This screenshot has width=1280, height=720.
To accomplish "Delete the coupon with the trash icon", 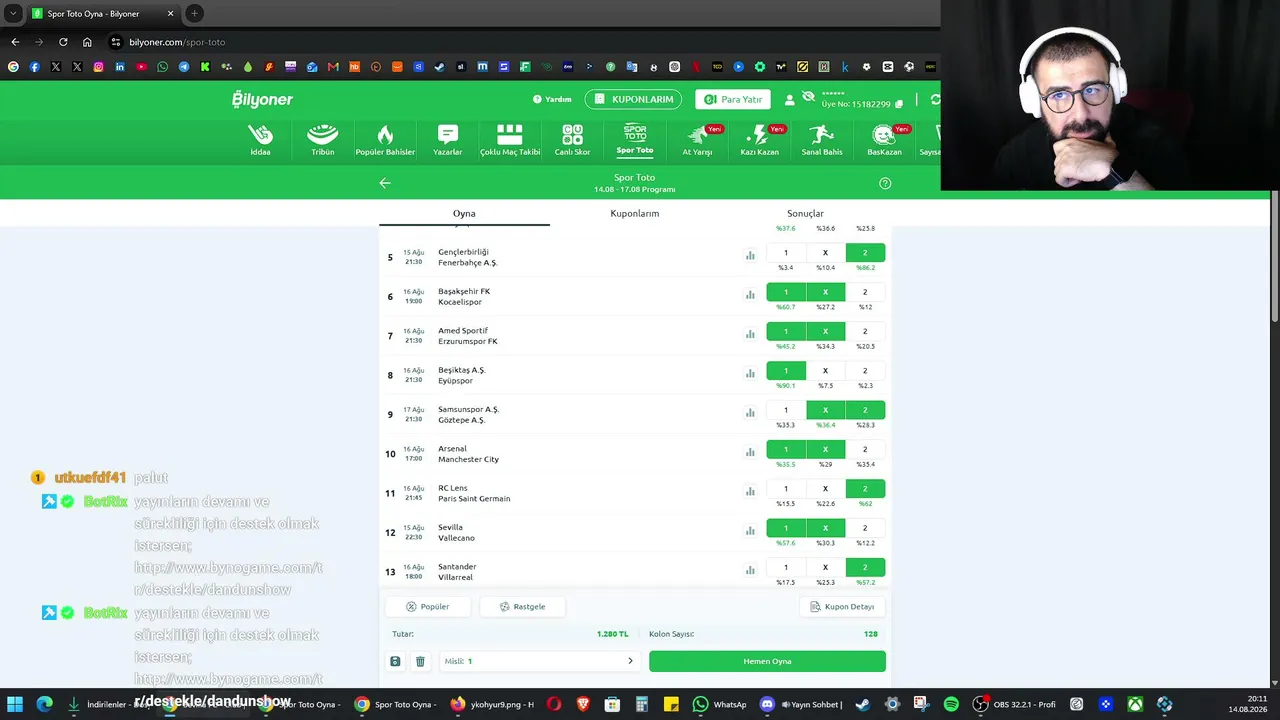I will pyautogui.click(x=420, y=661).
